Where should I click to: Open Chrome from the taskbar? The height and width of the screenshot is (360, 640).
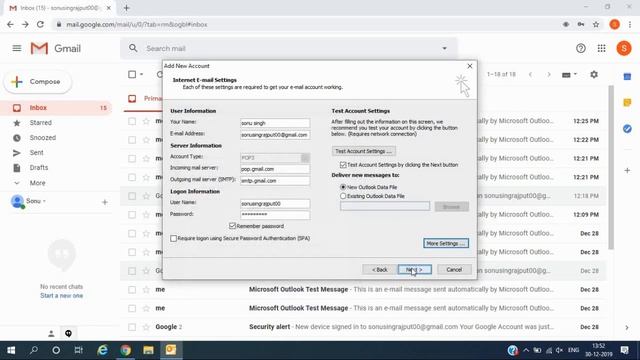pyautogui.click(x=126, y=350)
